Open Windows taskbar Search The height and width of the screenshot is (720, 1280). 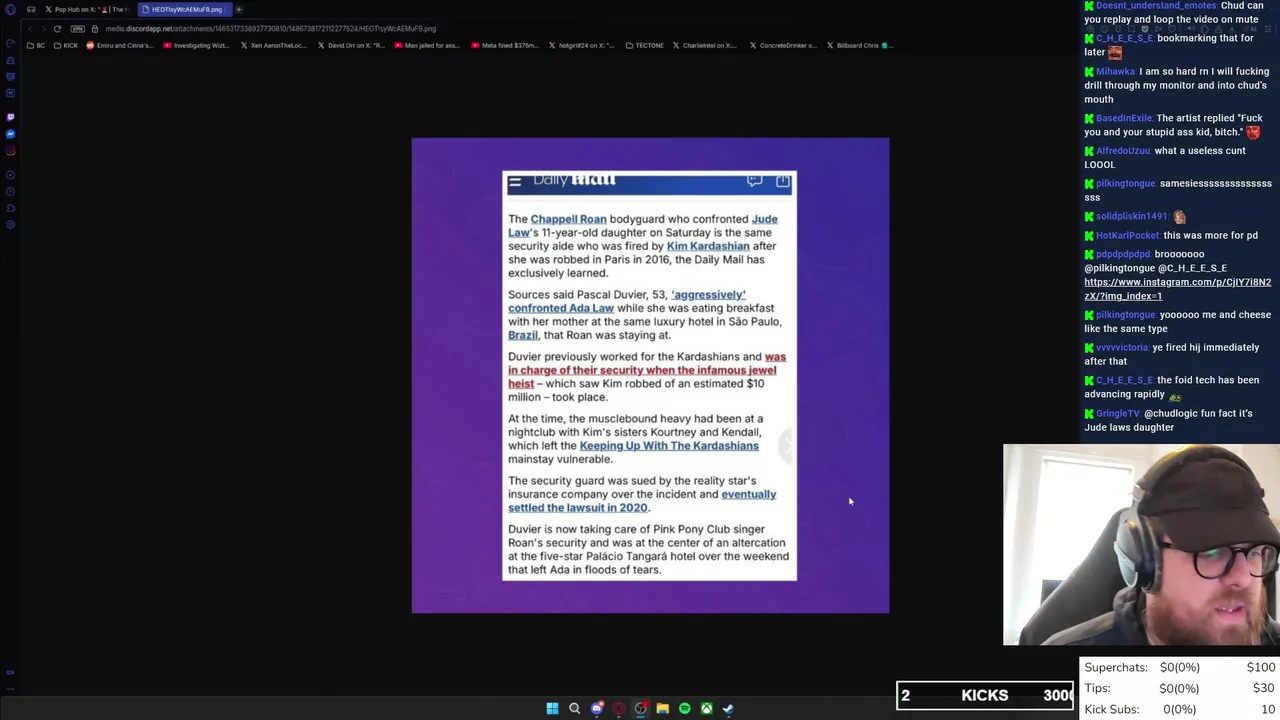pos(574,708)
